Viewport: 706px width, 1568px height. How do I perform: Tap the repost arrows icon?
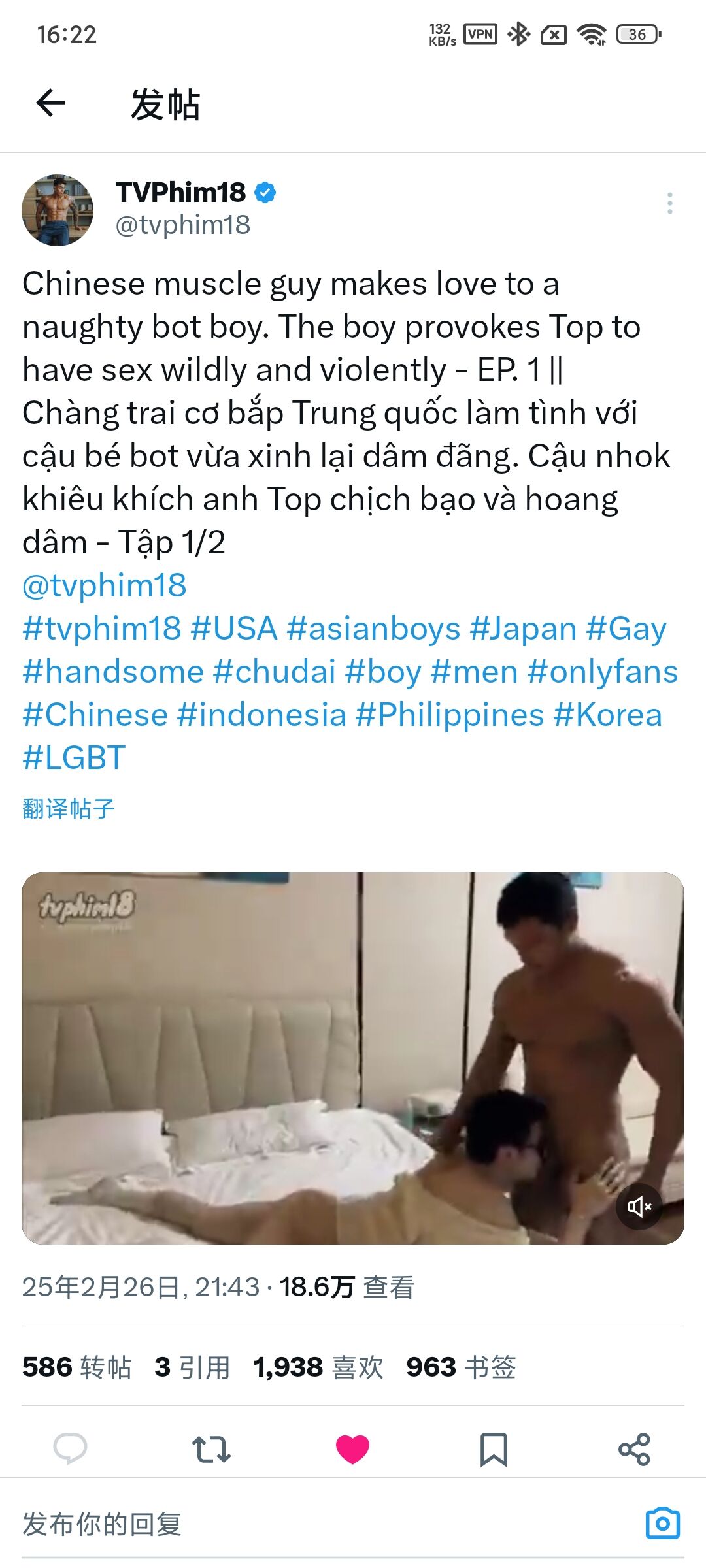[211, 1448]
